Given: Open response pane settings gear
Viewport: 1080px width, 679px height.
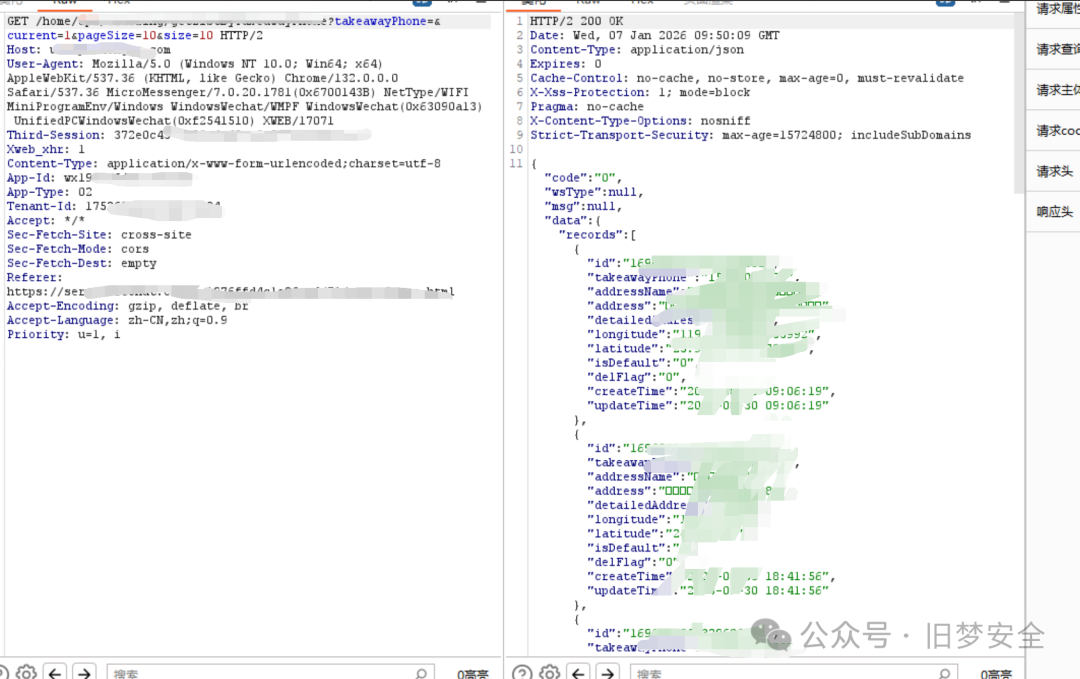Looking at the screenshot, I should pyautogui.click(x=550, y=672).
